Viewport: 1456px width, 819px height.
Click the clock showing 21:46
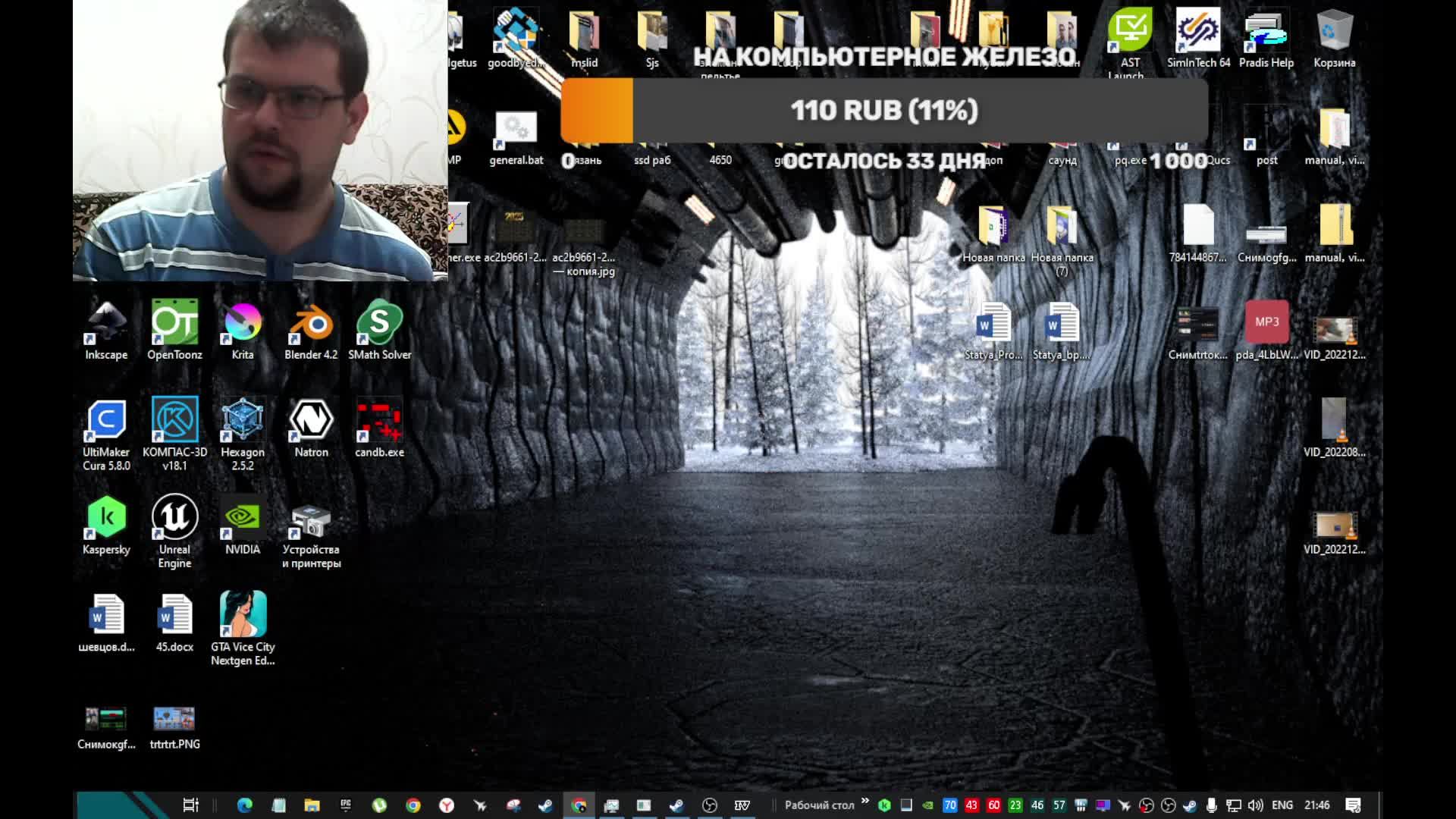(x=1316, y=805)
